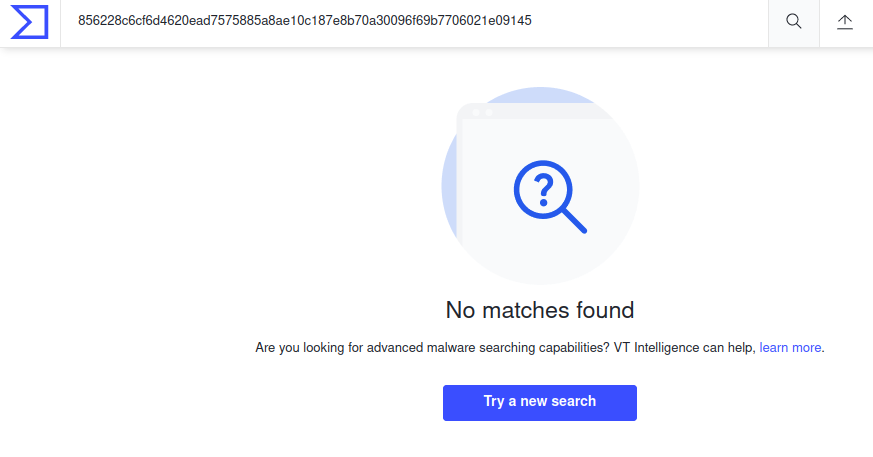The height and width of the screenshot is (457, 873).
Task: Click the VirusTotal logo
Action: [x=29, y=22]
